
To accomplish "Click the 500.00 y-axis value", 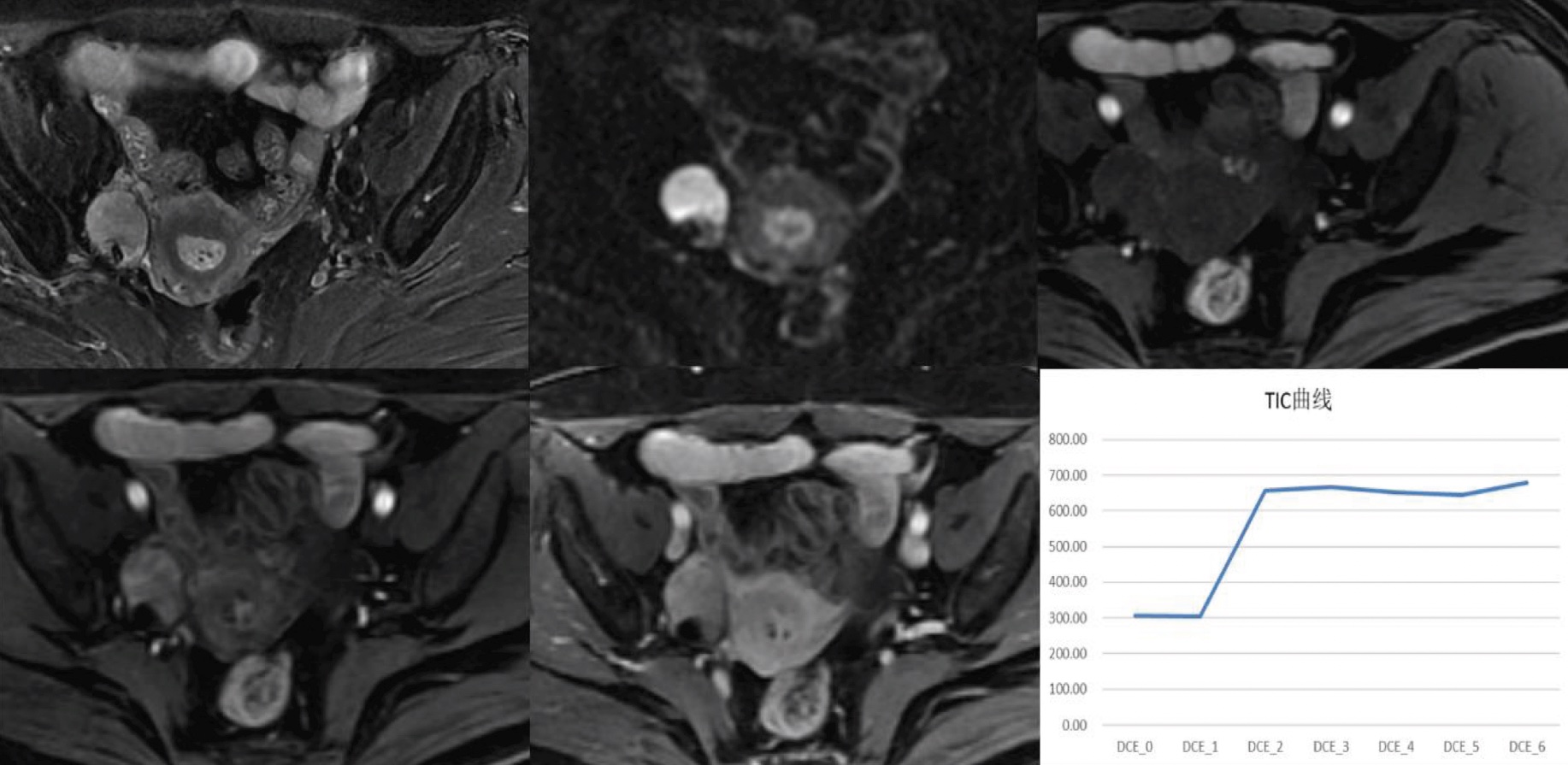I will pos(1067,546).
